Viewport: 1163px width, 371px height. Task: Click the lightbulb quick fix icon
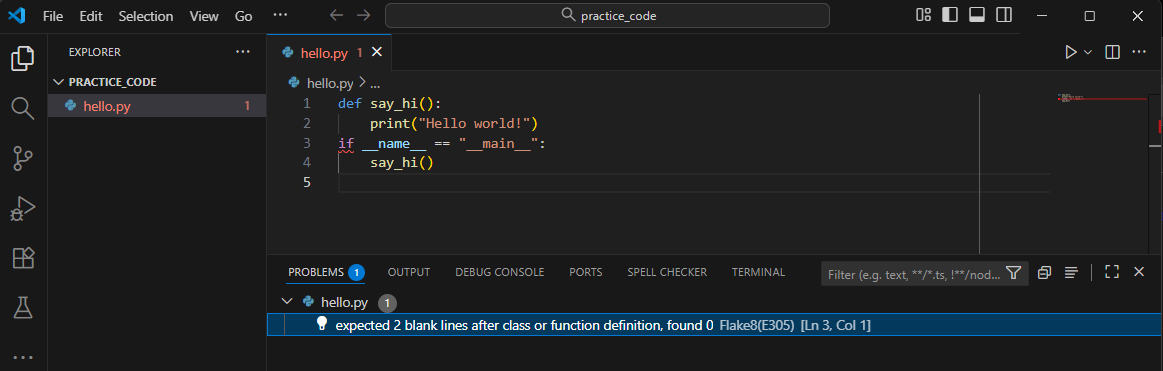tap(322, 324)
